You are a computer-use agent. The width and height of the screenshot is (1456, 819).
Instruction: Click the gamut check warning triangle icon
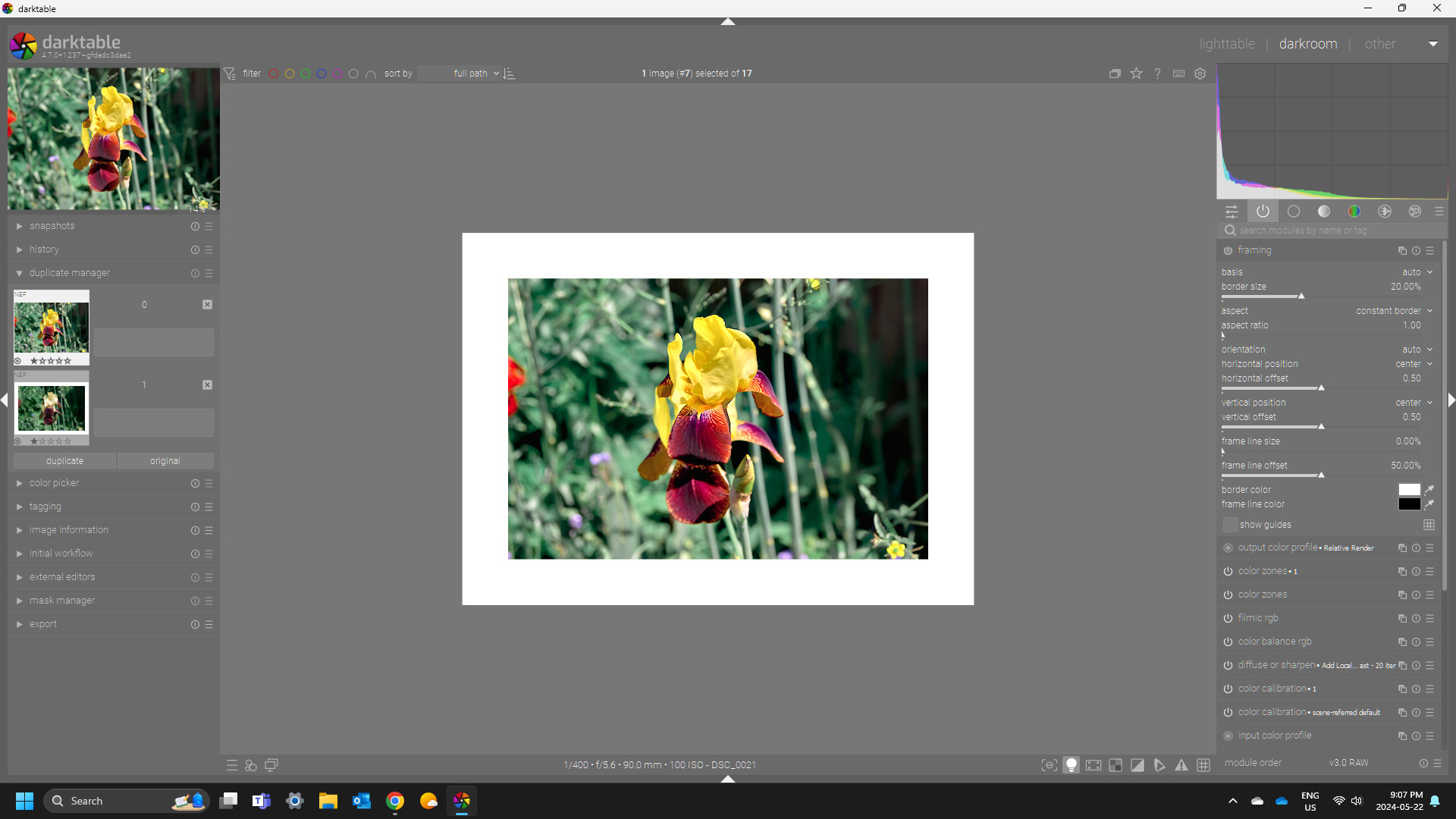click(1181, 765)
